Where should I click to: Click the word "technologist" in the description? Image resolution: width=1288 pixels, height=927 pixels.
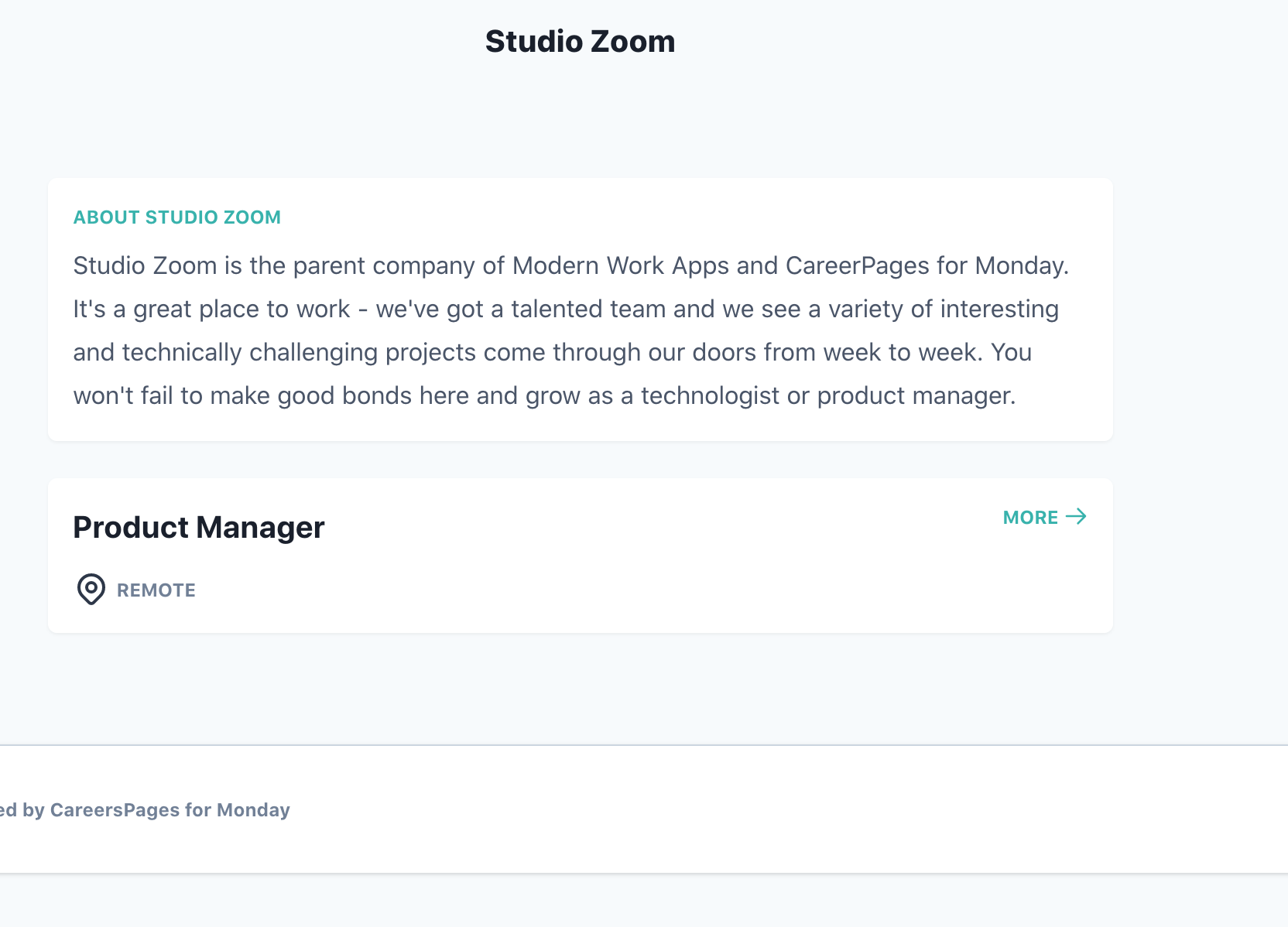tap(710, 396)
